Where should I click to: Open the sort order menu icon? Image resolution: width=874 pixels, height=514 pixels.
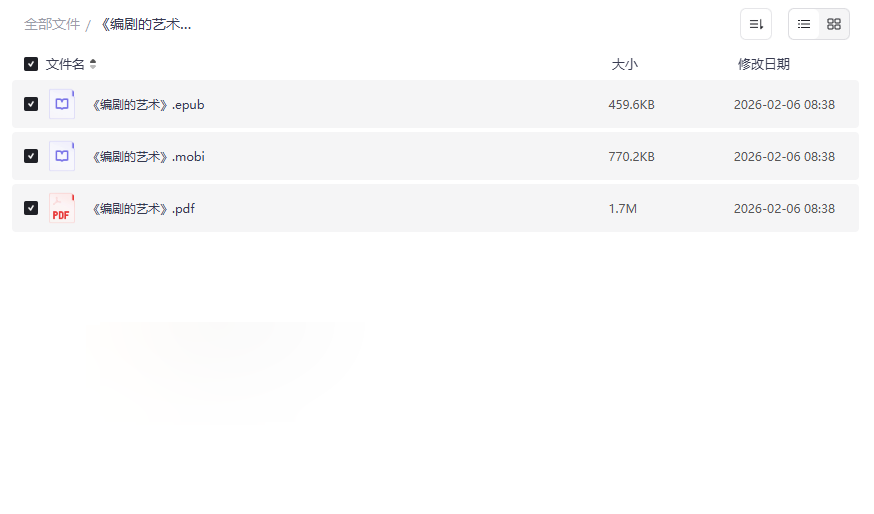click(756, 24)
